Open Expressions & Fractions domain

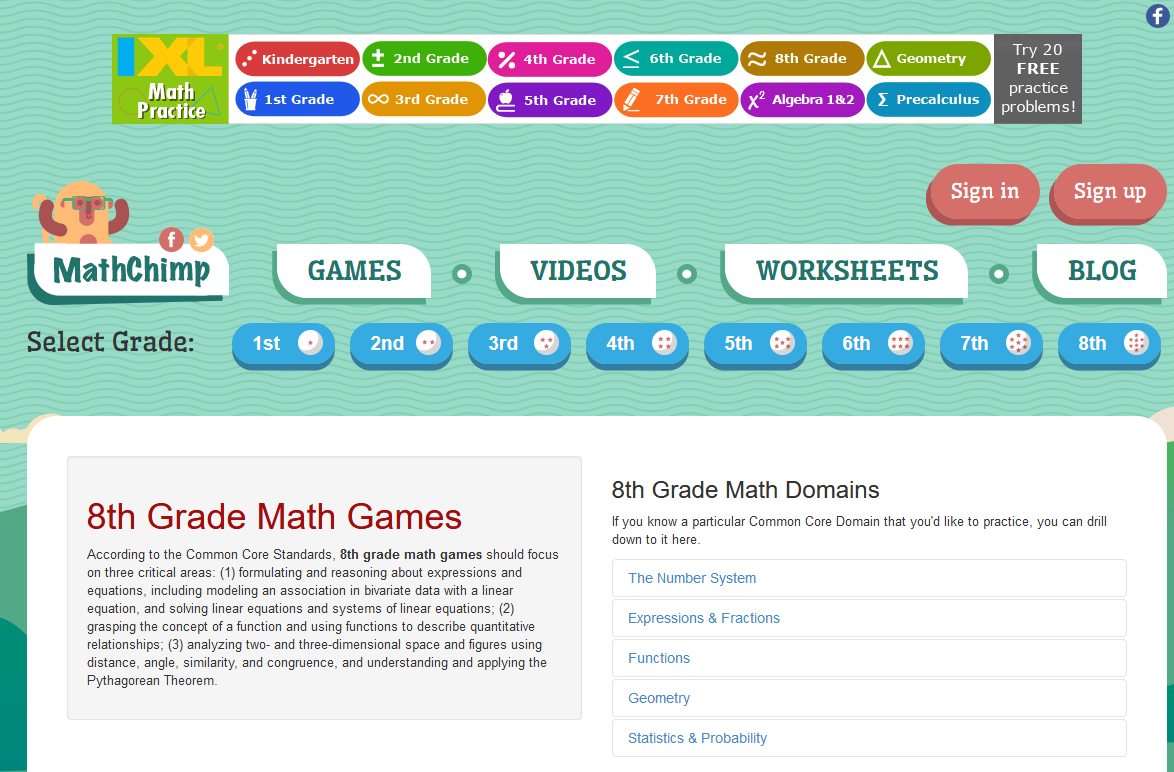click(869, 618)
